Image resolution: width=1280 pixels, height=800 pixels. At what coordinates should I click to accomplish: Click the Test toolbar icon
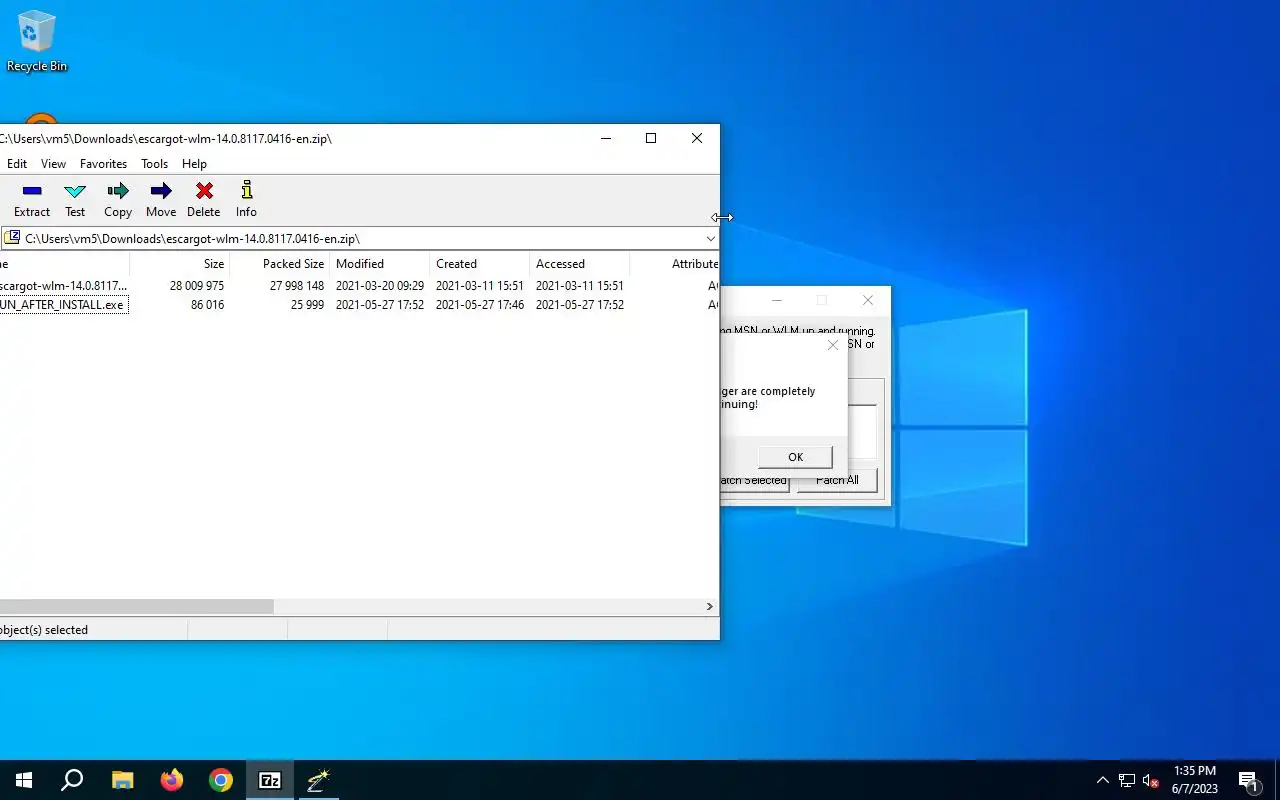click(x=75, y=200)
